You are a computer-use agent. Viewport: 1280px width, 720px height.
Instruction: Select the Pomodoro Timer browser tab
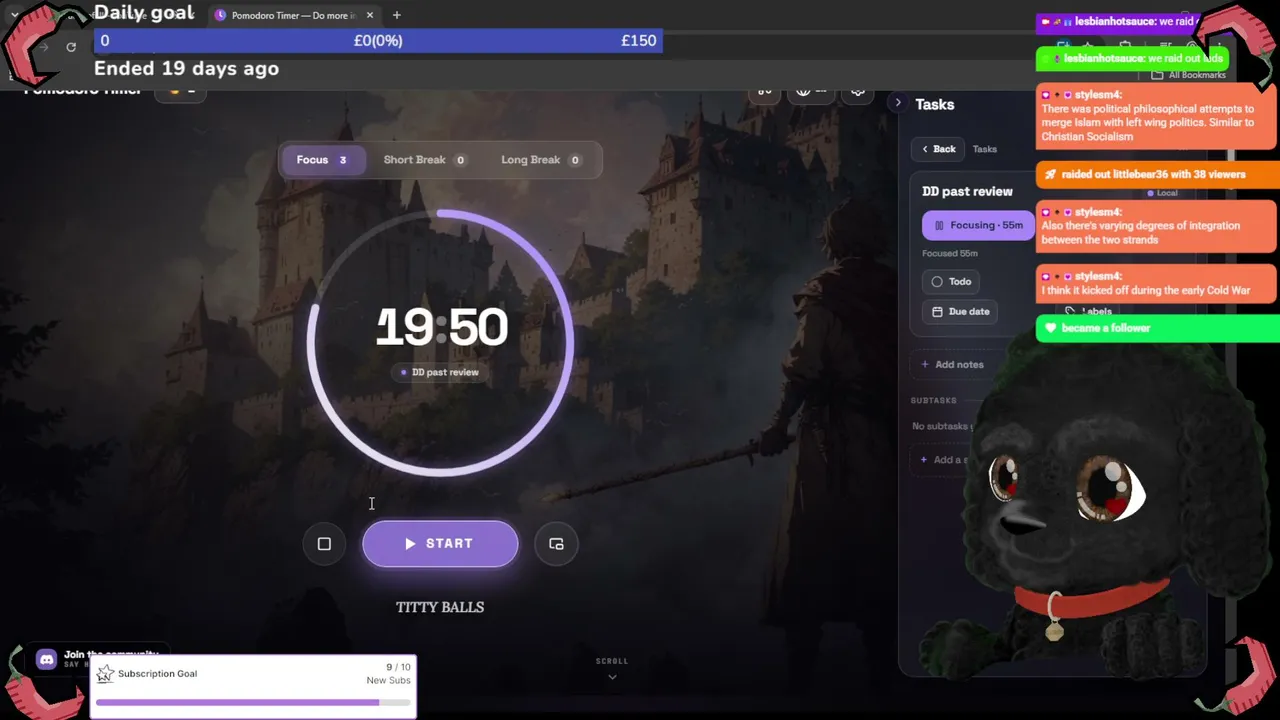(294, 15)
